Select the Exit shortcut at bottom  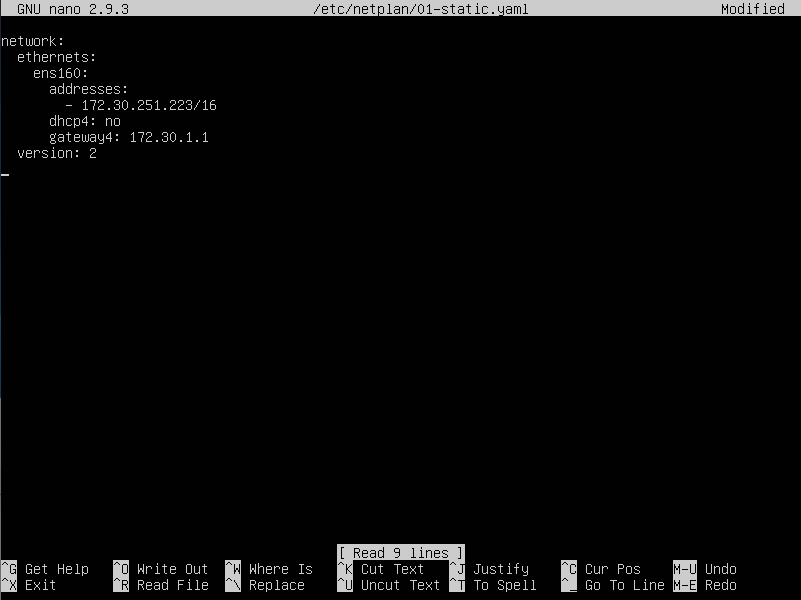click(40, 585)
